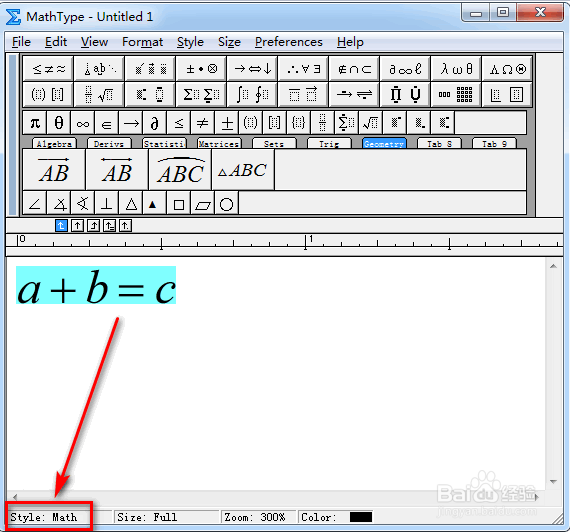The width and height of the screenshot is (570, 532).
Task: Open the uppercase Greek letters palette
Action: point(507,68)
